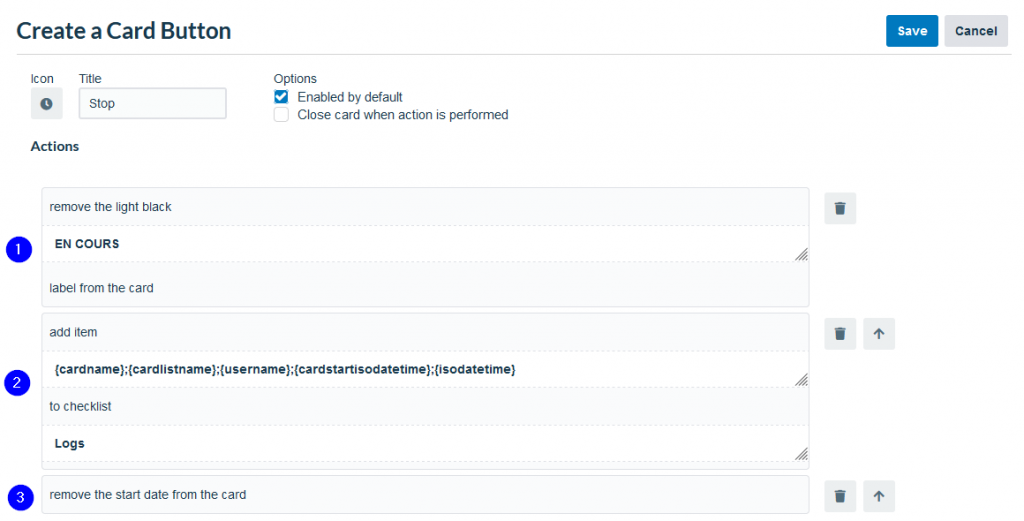
Task: Edit the EN COURS label field
Action: click(426, 244)
